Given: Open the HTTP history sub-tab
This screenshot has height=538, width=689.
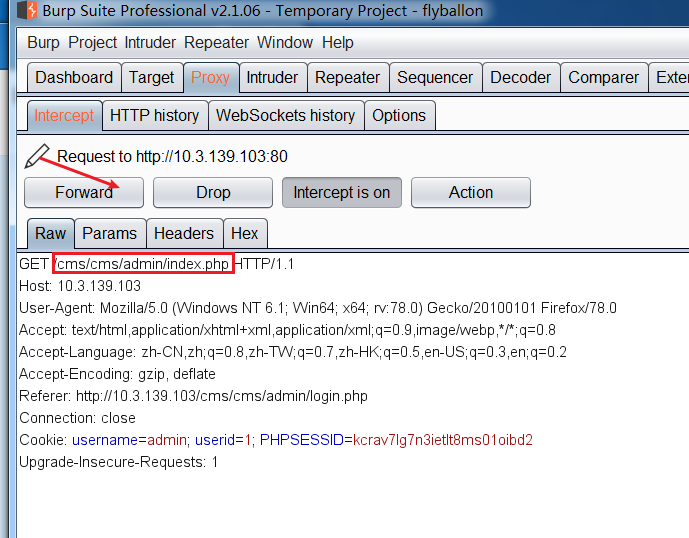Looking at the screenshot, I should point(154,116).
